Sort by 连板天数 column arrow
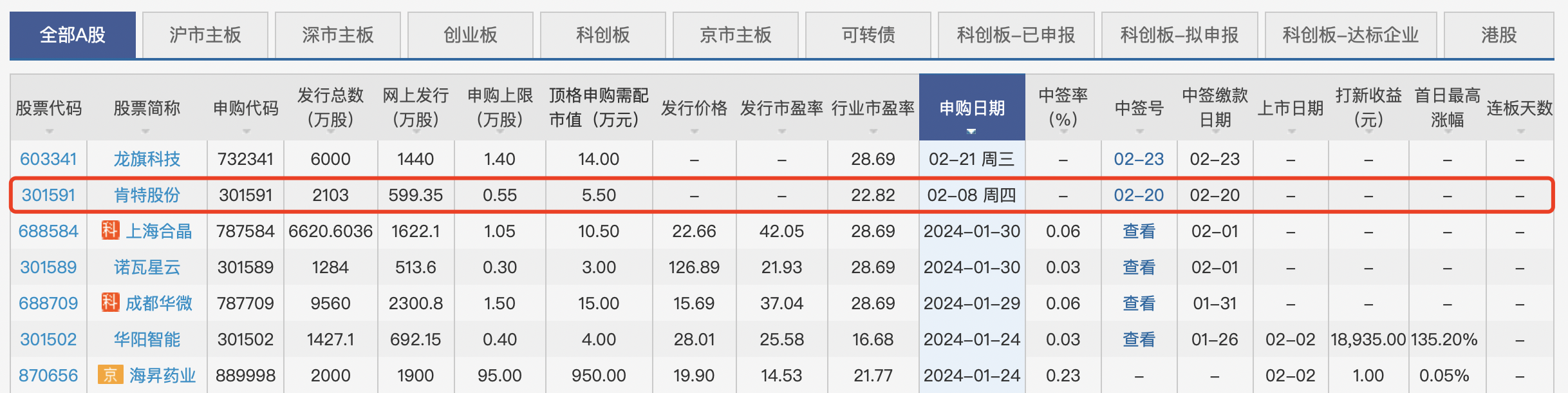The width and height of the screenshot is (1568, 393). pyautogui.click(x=1520, y=131)
